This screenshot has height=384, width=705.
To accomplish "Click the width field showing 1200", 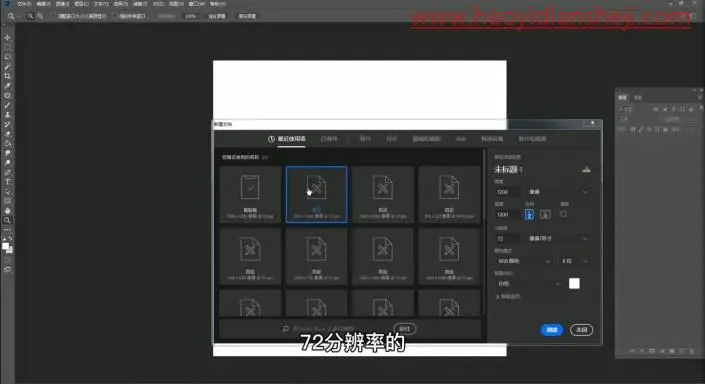I will (x=507, y=192).
